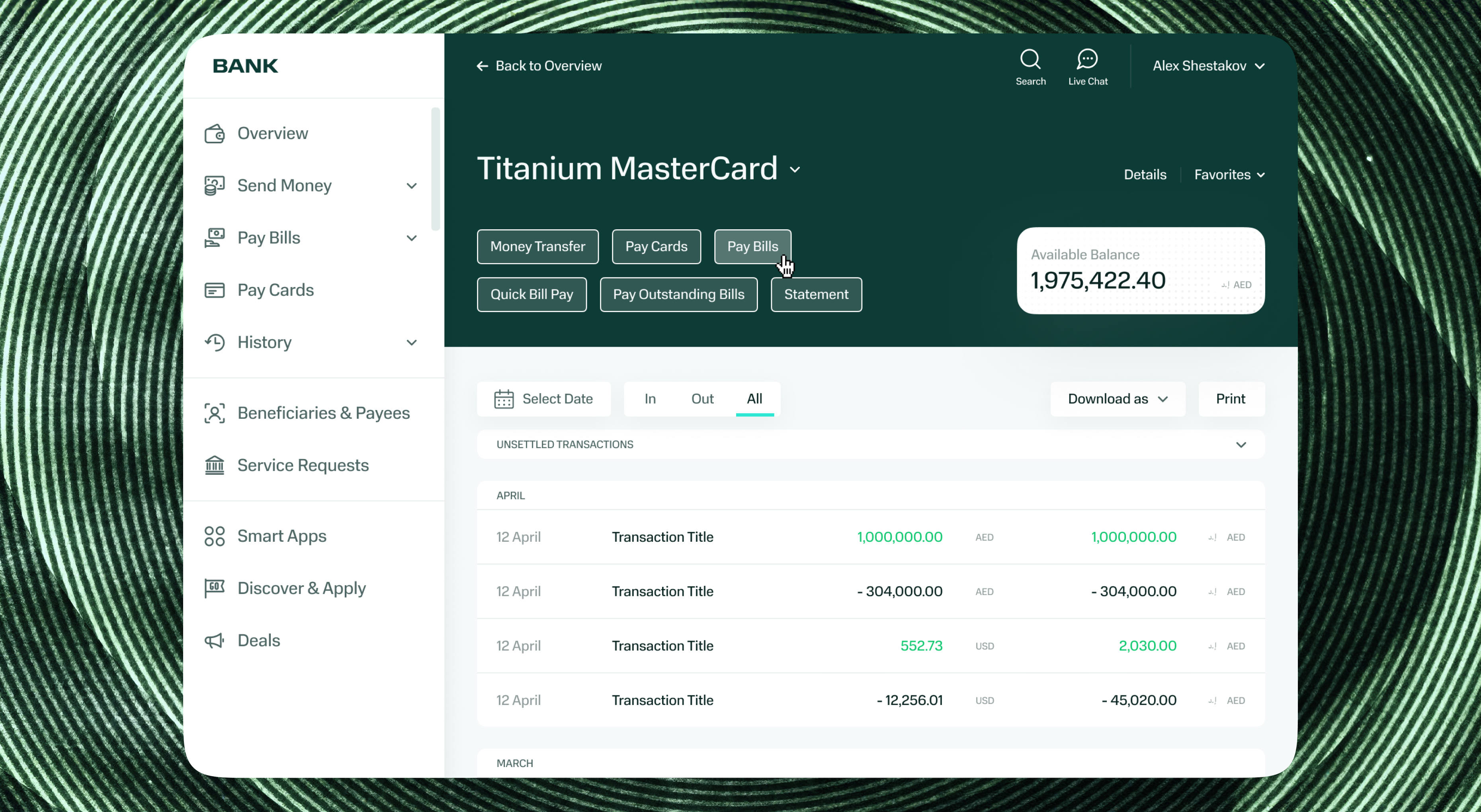Open the Alex Shestakov account dropdown
The width and height of the screenshot is (1481, 812).
coord(1208,66)
